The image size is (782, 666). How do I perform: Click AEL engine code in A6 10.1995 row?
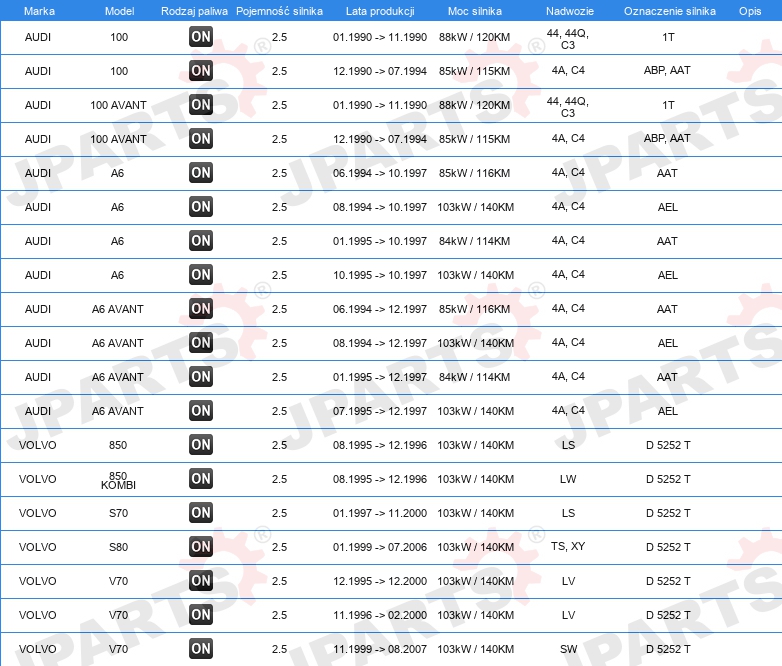tap(667, 275)
